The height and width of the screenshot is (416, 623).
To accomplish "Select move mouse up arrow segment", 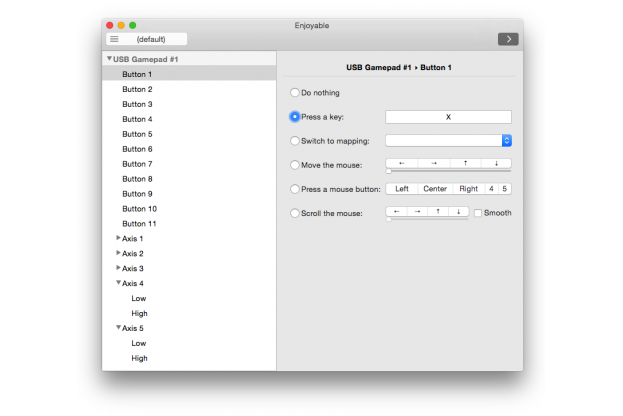I will (466, 163).
